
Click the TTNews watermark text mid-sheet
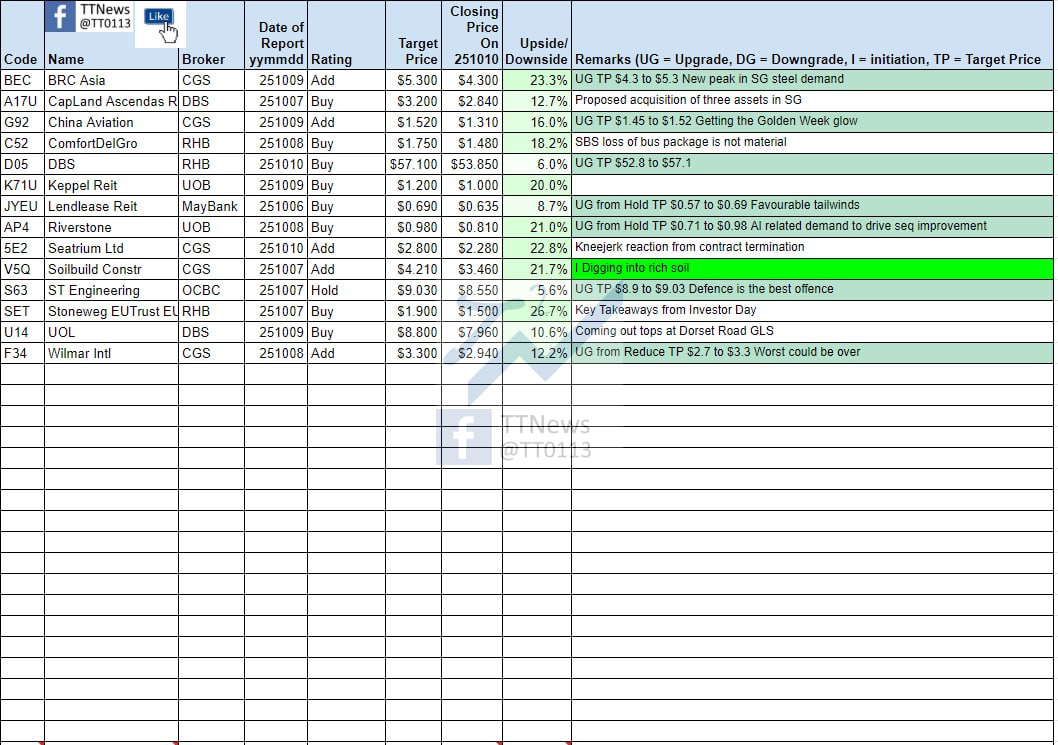coord(545,437)
